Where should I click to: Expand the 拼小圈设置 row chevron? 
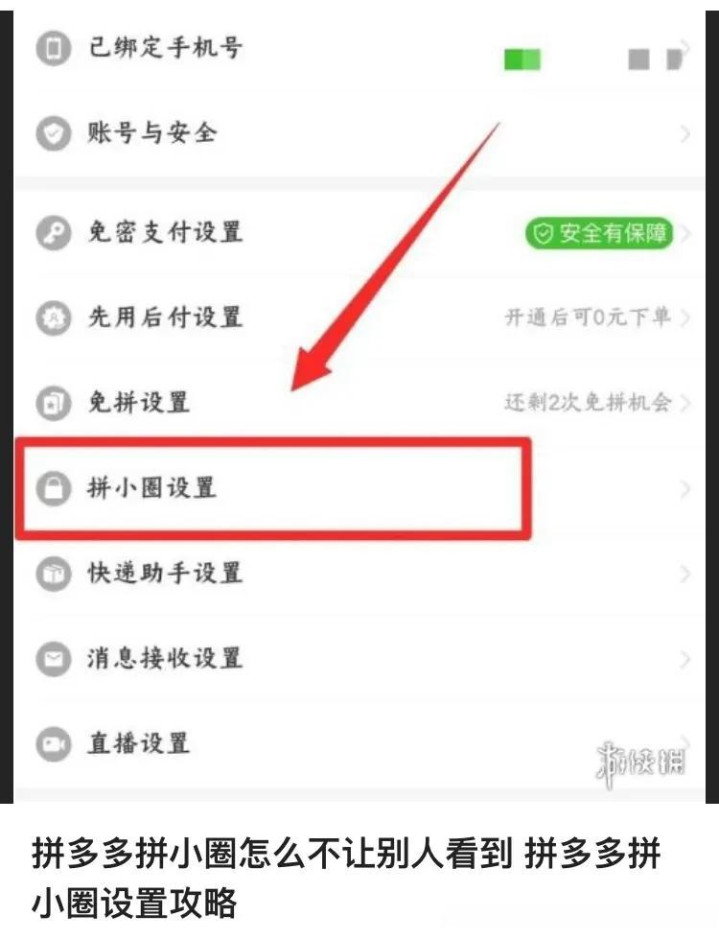[x=685, y=489]
